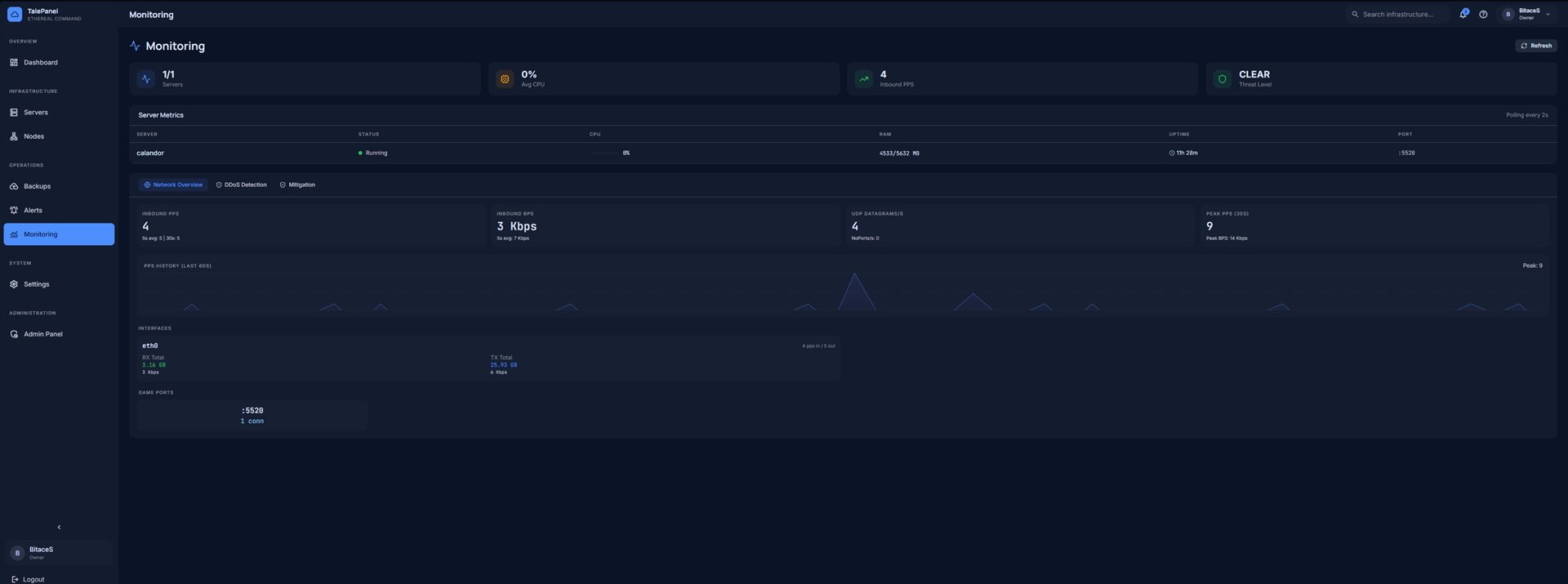Click the Alerts bell icon in sidebar
Screen dimensions: 1568x584
[x=14, y=210]
